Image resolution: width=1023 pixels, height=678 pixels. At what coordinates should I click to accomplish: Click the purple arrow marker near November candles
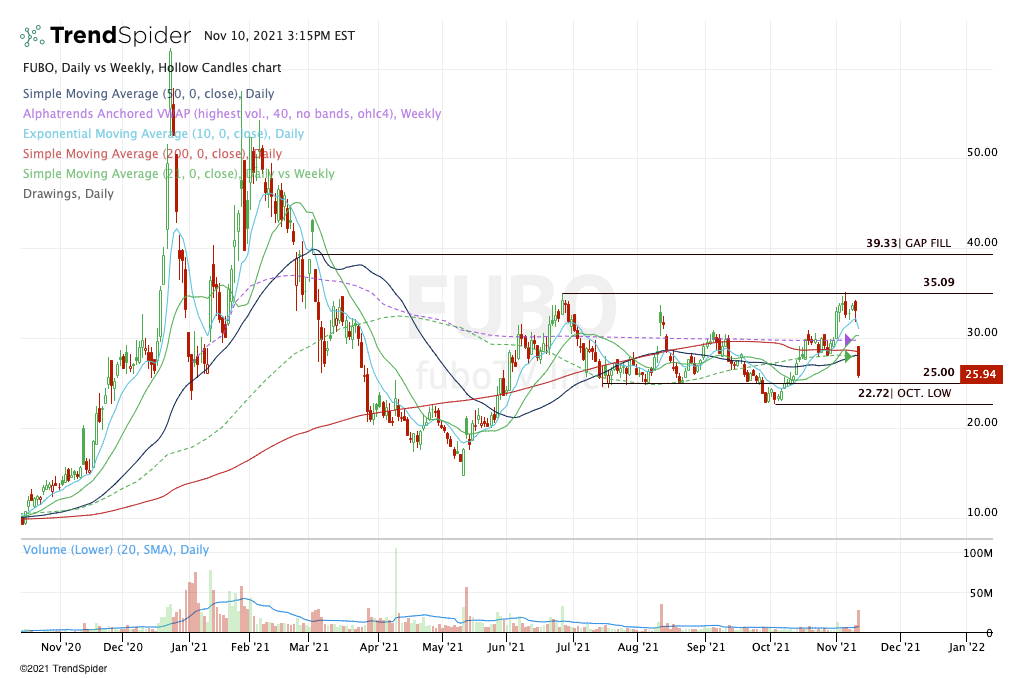pyautogui.click(x=848, y=340)
